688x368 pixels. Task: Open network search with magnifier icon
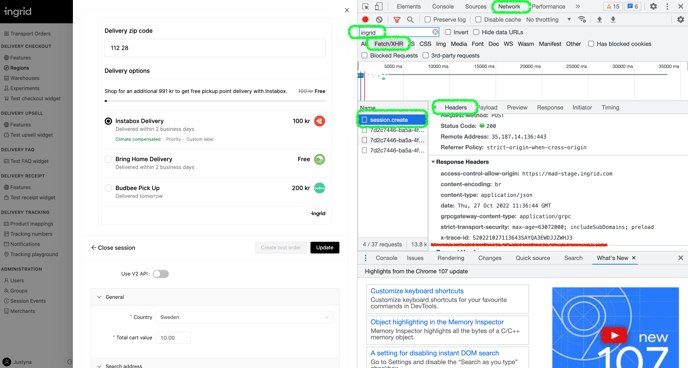coord(410,20)
